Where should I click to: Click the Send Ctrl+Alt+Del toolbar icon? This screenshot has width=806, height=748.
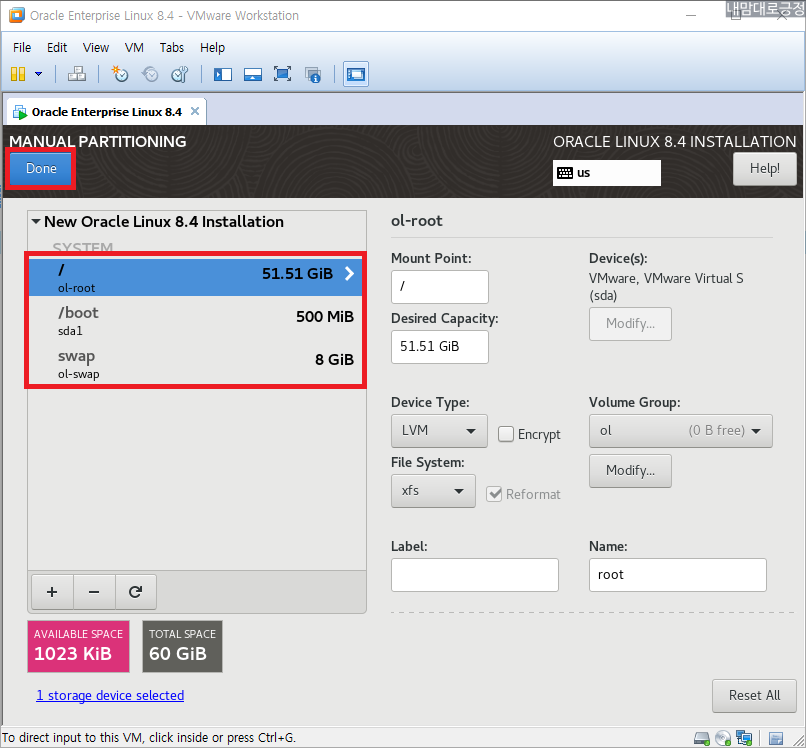[77, 74]
